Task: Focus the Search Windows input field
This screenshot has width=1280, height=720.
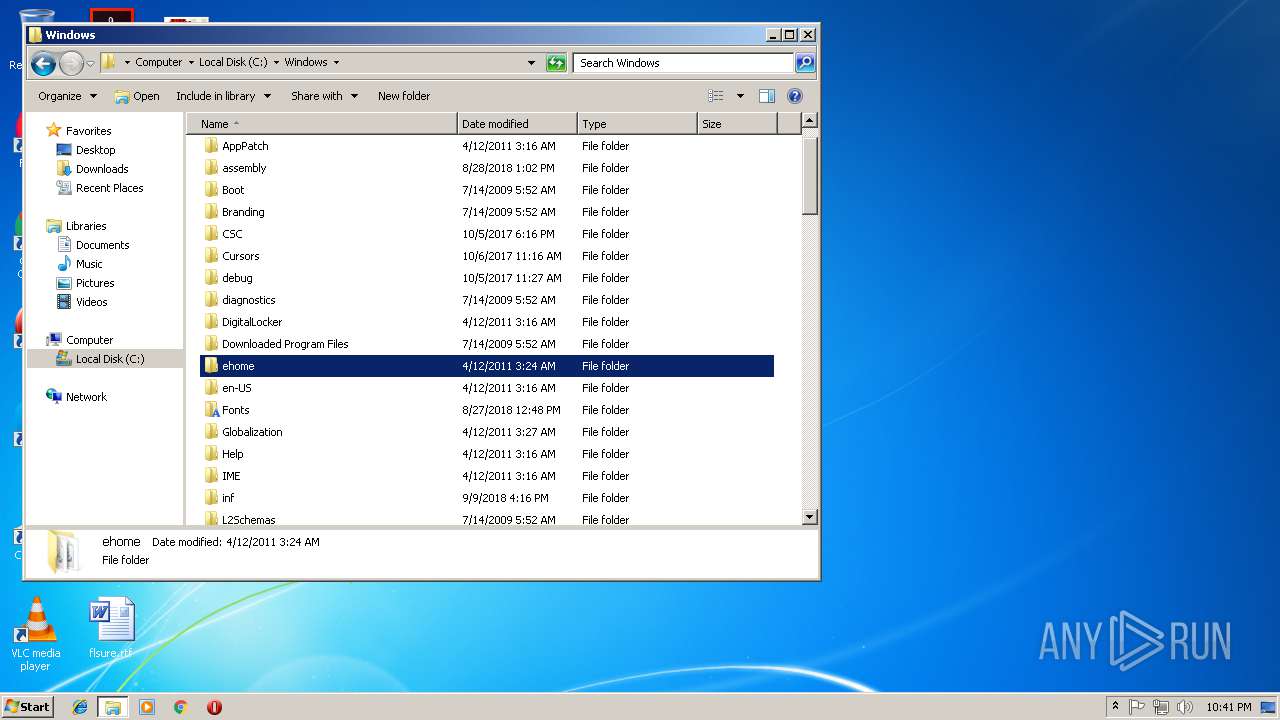Action: point(684,63)
